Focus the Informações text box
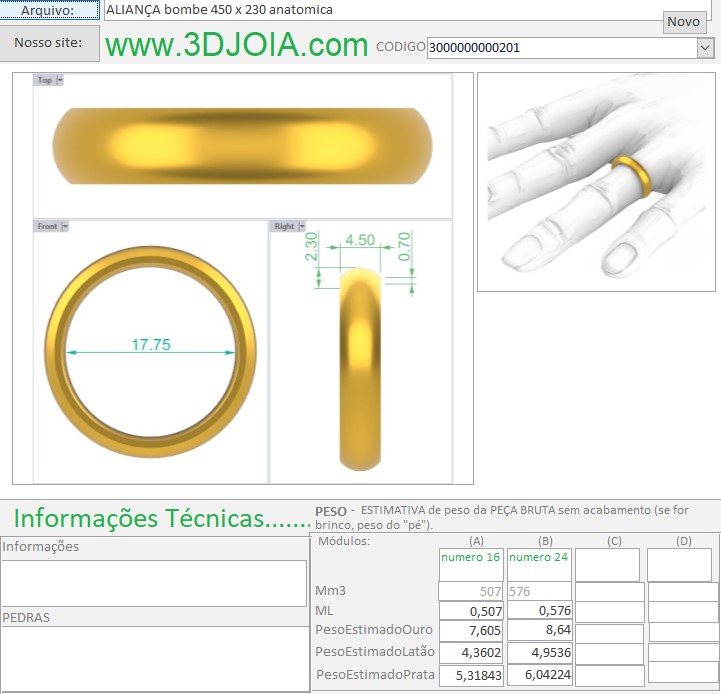The height and width of the screenshot is (694, 721). [153, 583]
